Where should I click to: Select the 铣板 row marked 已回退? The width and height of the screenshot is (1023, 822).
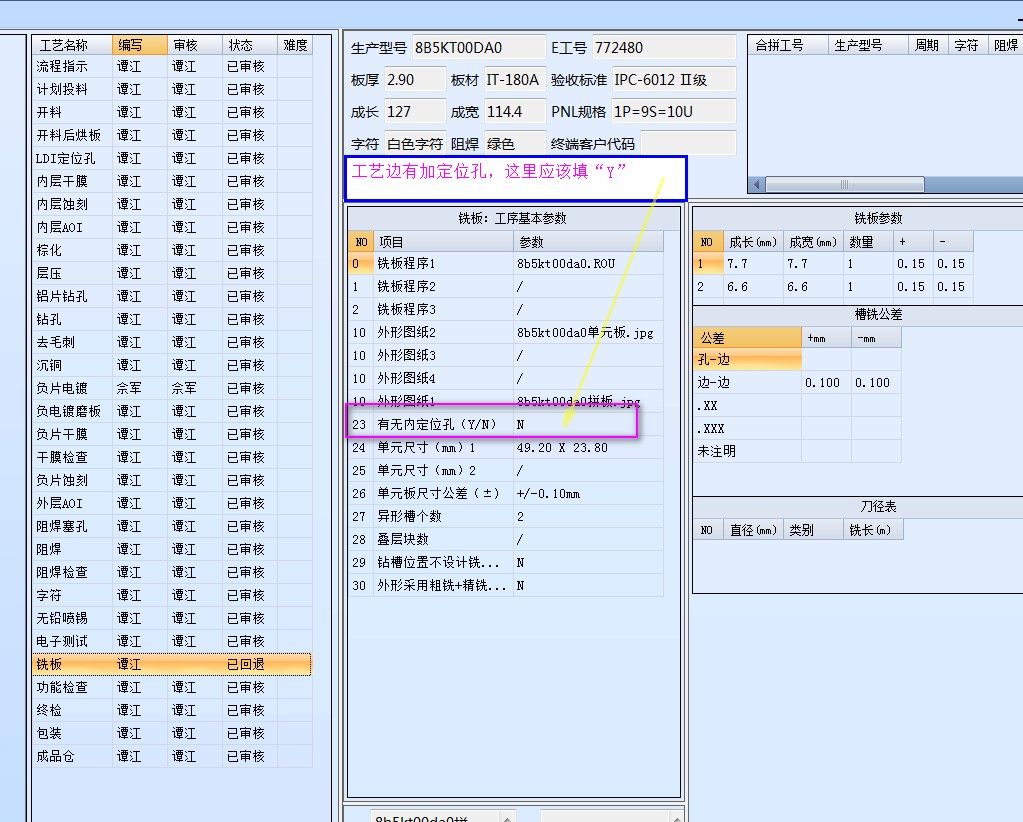coord(172,664)
